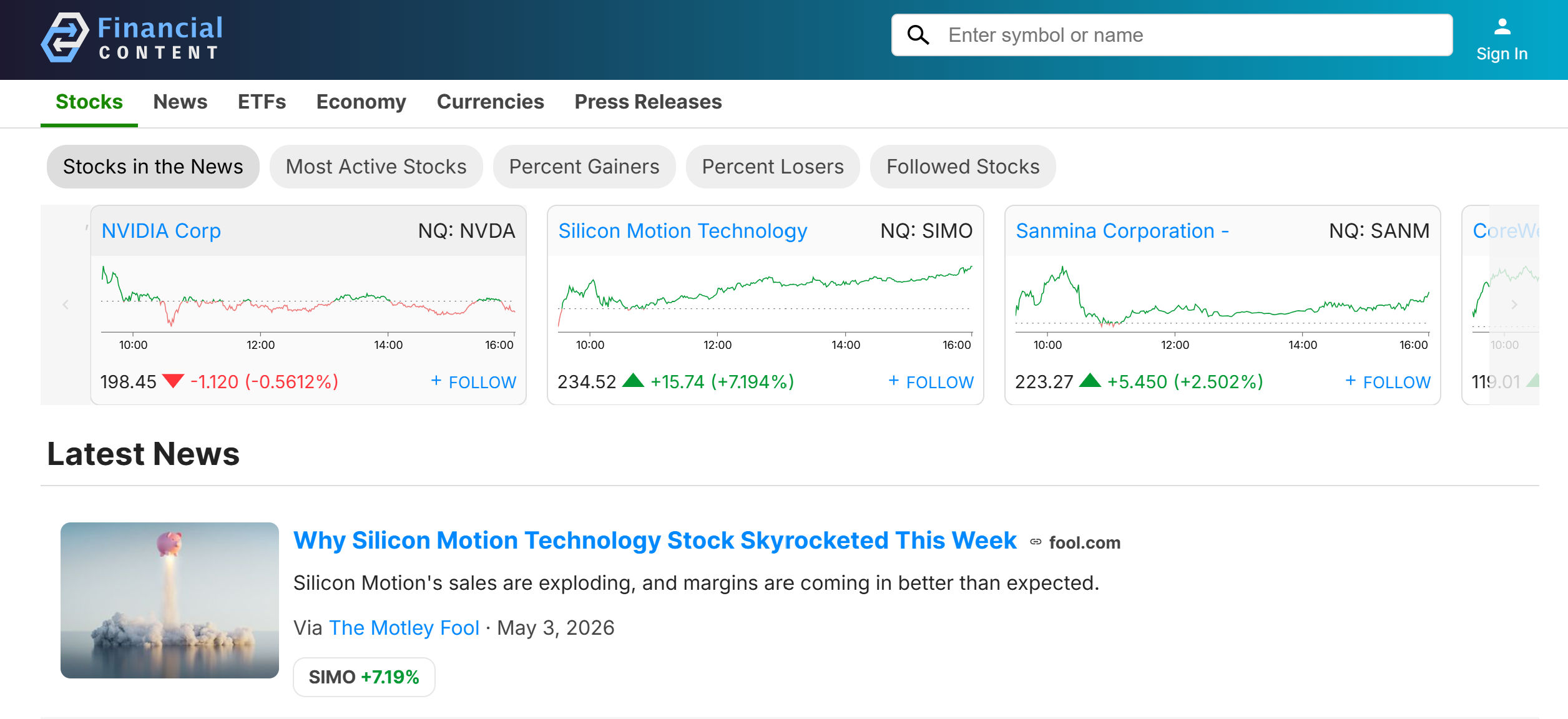1568x719 pixels.
Task: Select Stocks in the News filter
Action: 153,167
